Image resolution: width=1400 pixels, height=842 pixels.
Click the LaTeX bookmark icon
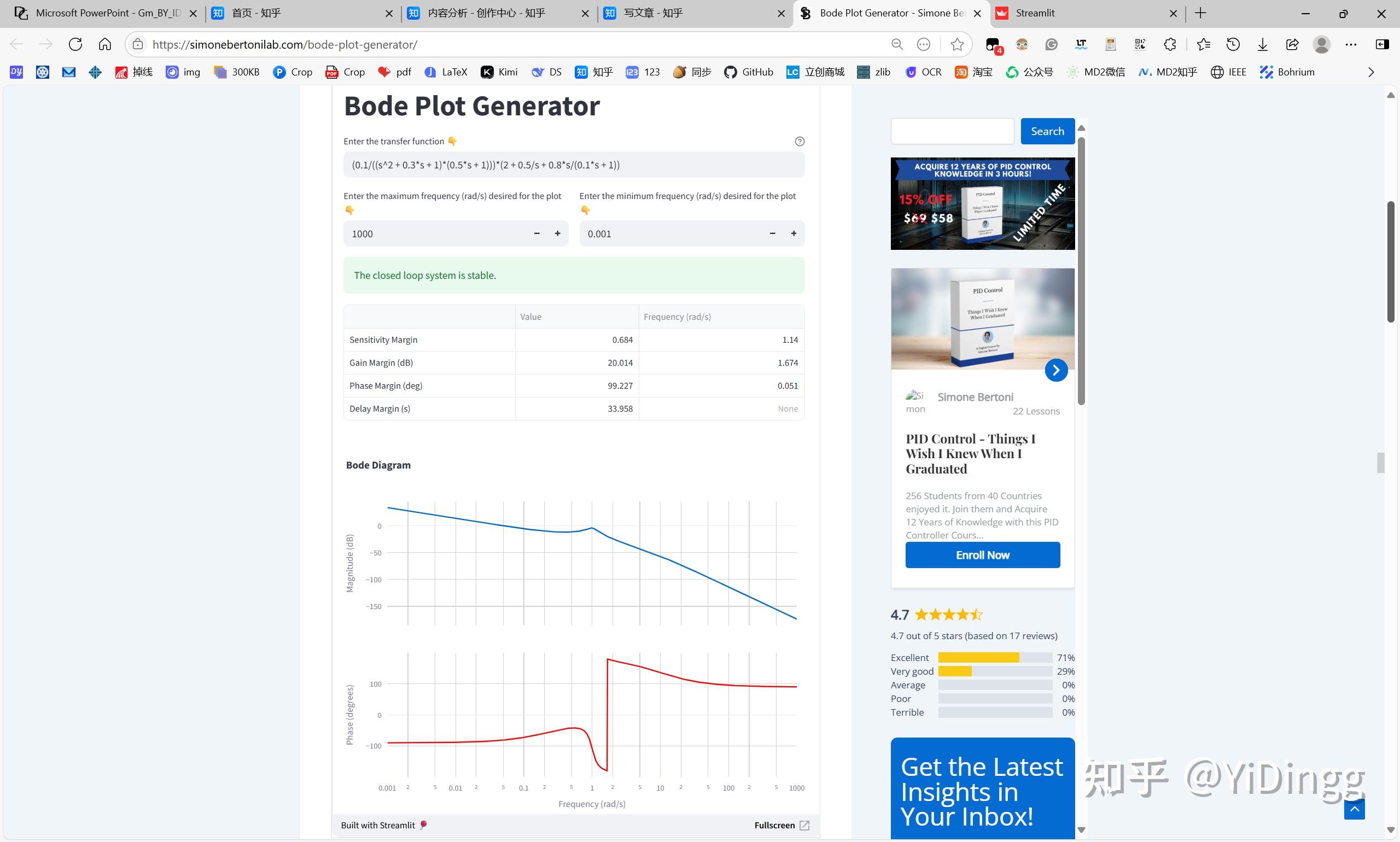pos(431,72)
